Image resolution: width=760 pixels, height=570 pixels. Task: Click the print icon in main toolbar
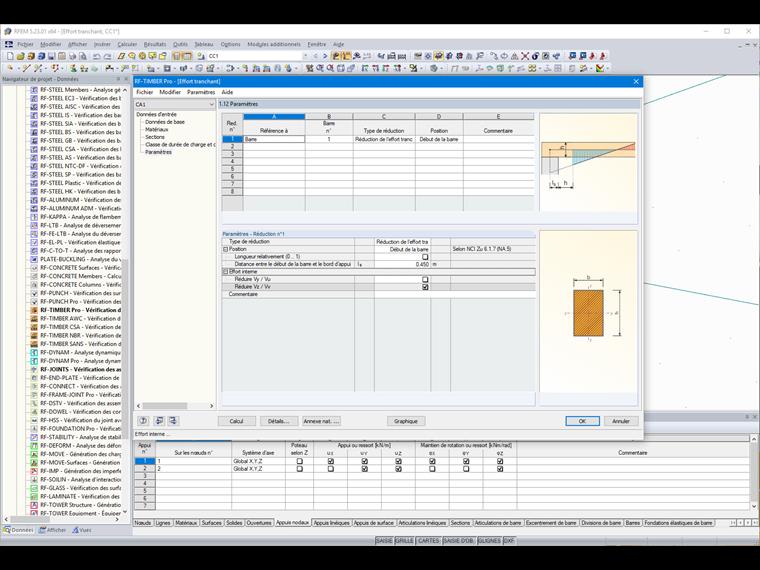point(72,56)
